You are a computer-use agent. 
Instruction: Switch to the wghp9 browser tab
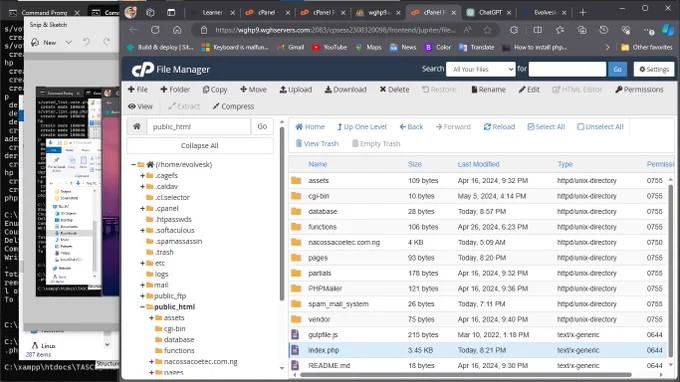pos(379,13)
